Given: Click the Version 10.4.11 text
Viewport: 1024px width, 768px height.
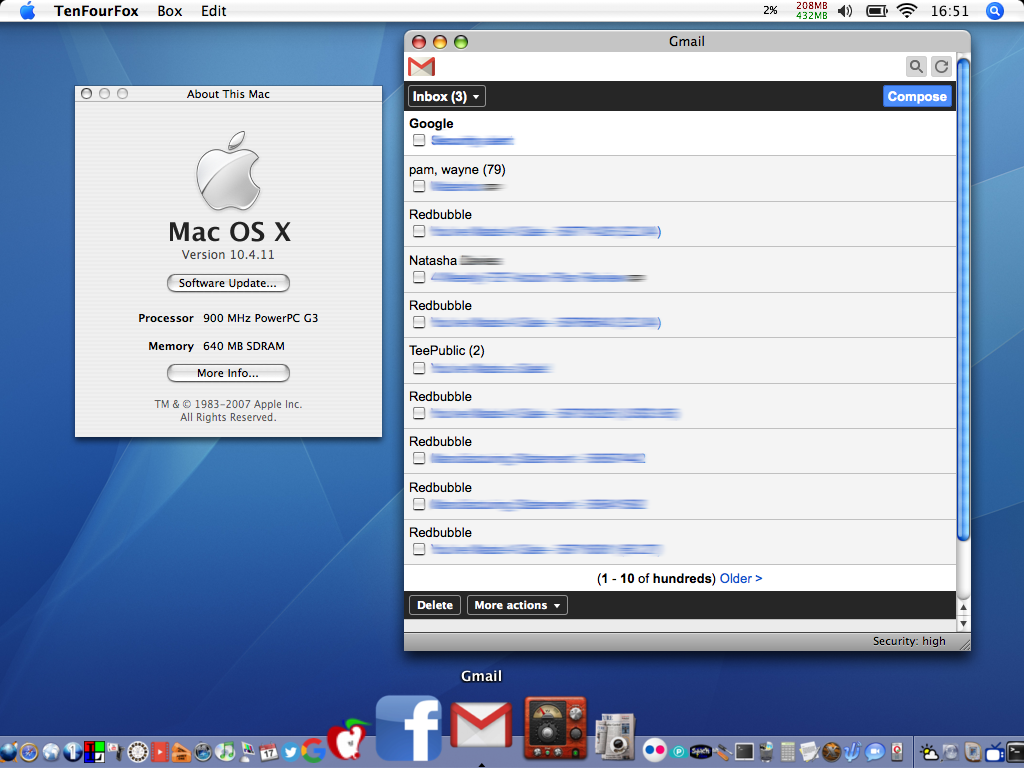Looking at the screenshot, I should coord(228,255).
